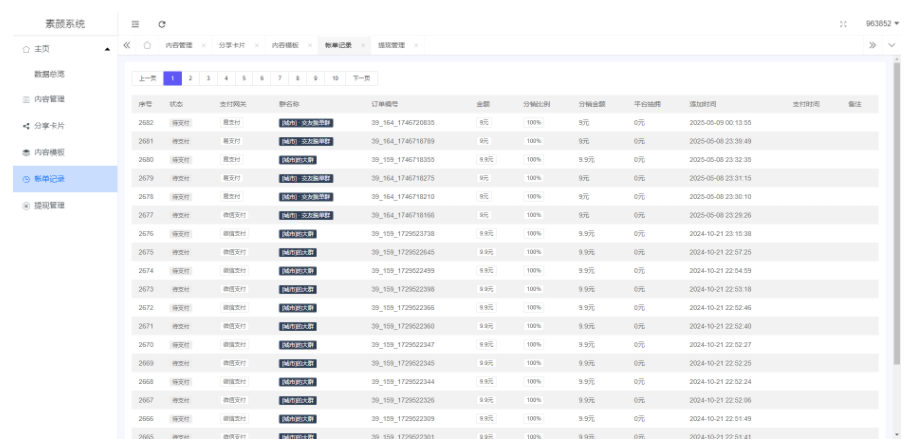Viewport: 910px width, 448px height.
Task: Jump to page 10 in pagination
Action: tap(334, 78)
